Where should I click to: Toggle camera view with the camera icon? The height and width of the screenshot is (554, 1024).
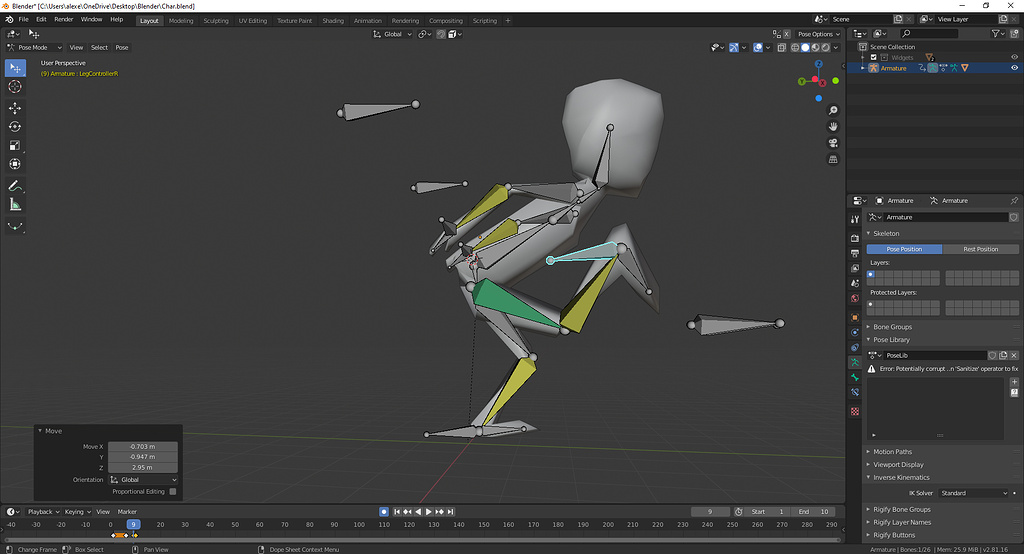point(833,143)
